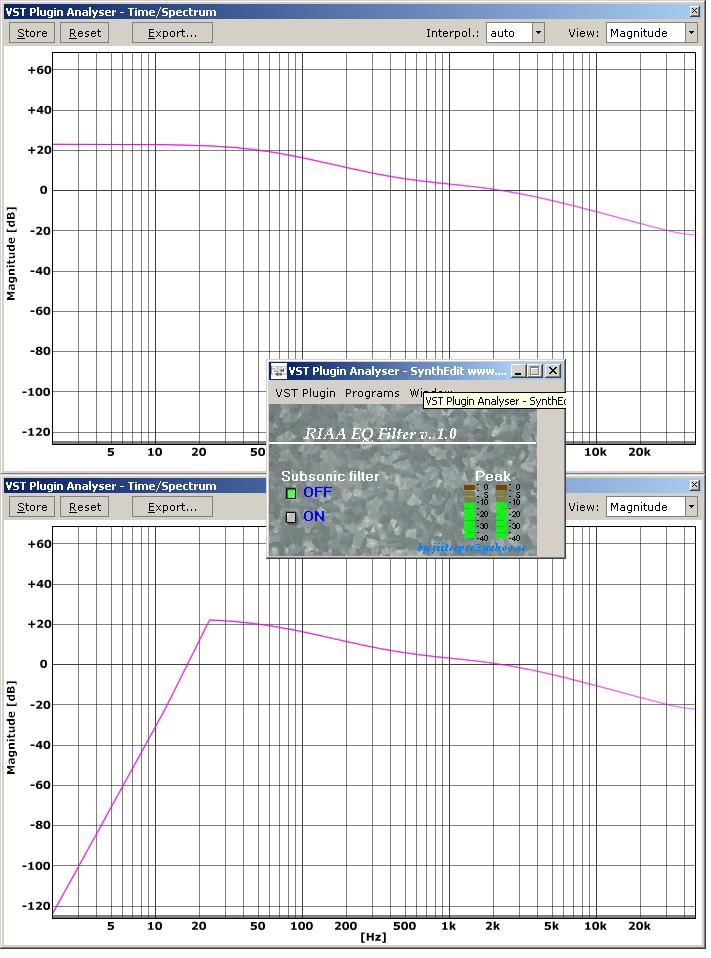Click the Magnitude [dB] label in lower graph

click(x=11, y=728)
